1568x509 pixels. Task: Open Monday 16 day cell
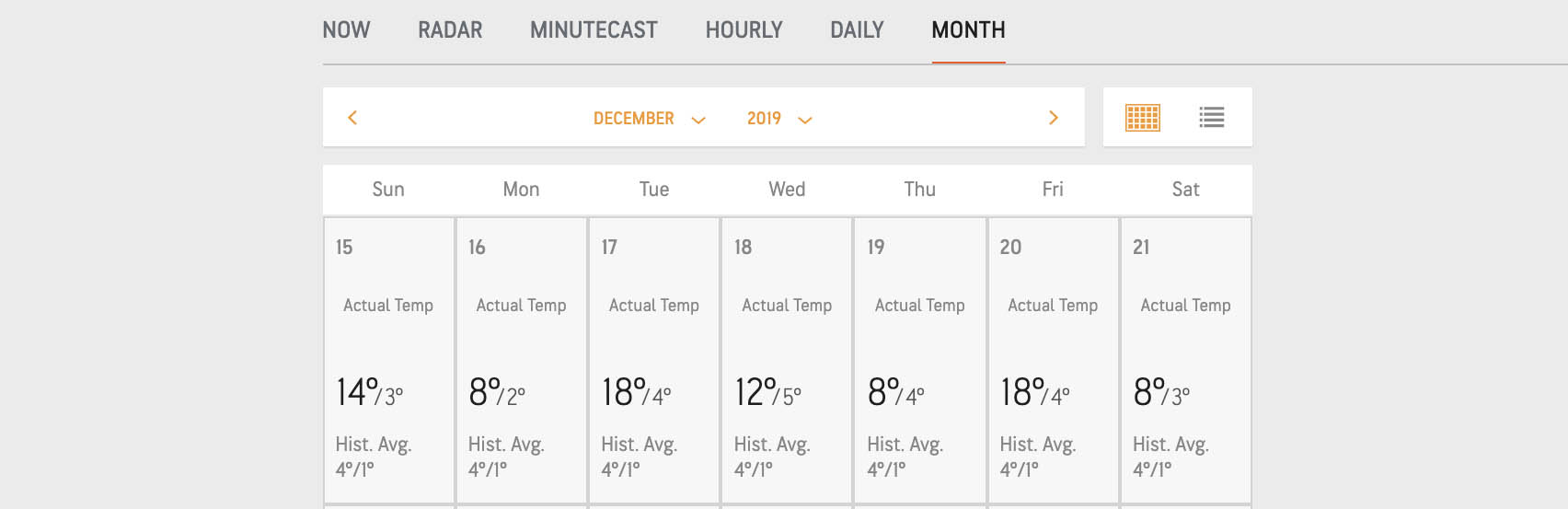point(522,360)
